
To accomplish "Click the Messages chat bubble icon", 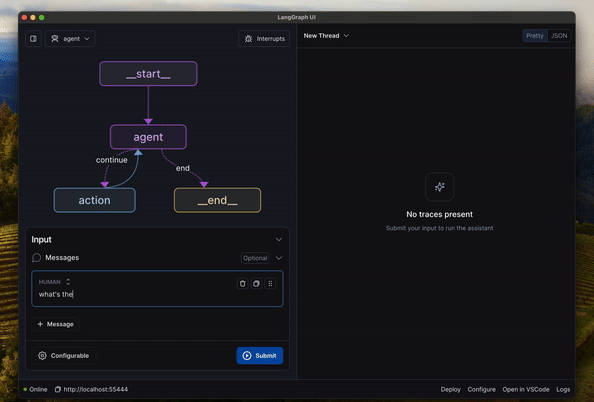I will (37, 258).
